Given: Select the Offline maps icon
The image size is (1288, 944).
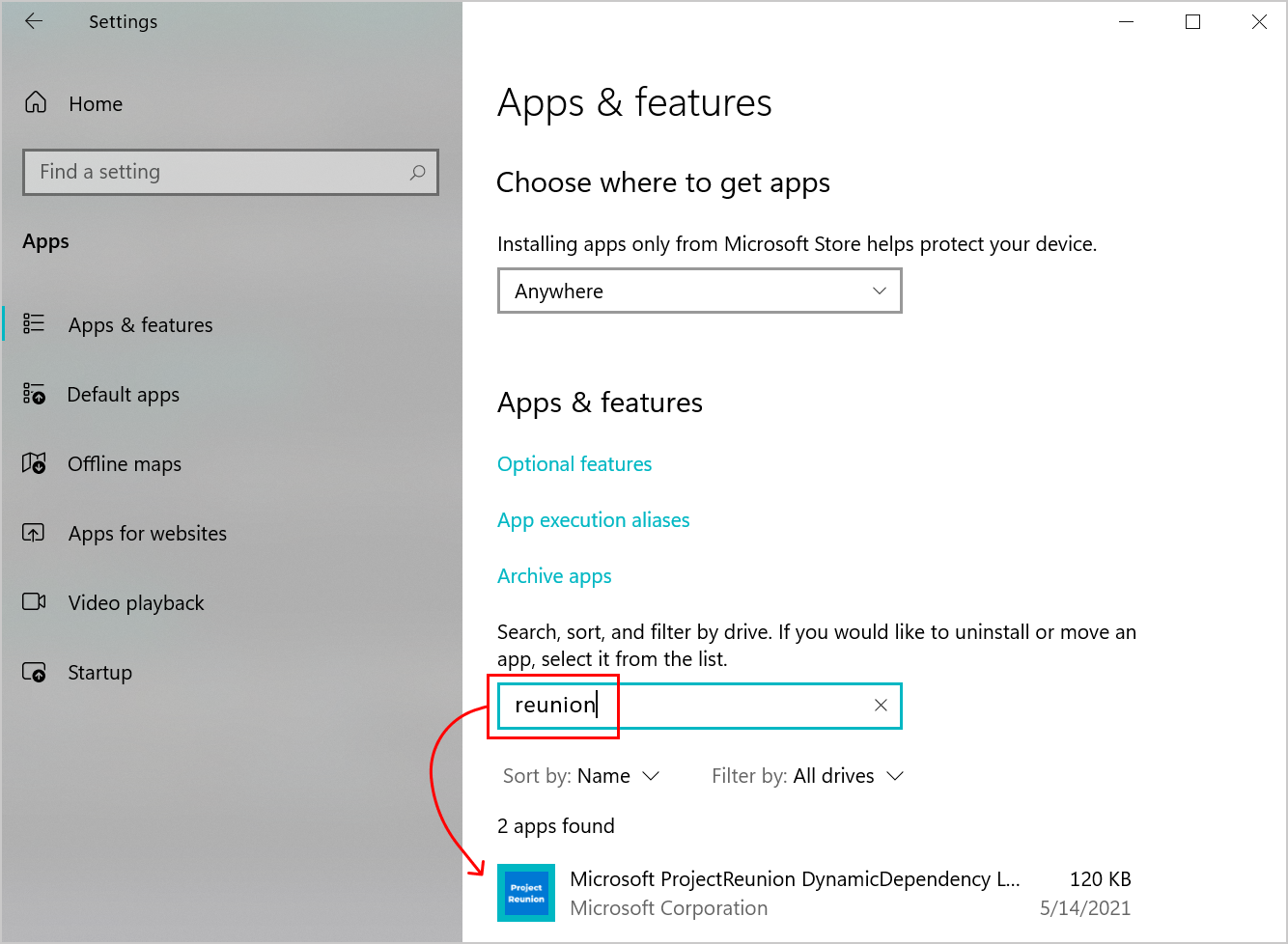Looking at the screenshot, I should (34, 463).
